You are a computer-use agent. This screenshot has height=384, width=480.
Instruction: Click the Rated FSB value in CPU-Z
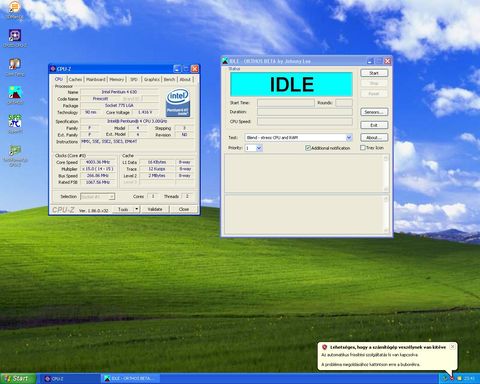point(98,182)
